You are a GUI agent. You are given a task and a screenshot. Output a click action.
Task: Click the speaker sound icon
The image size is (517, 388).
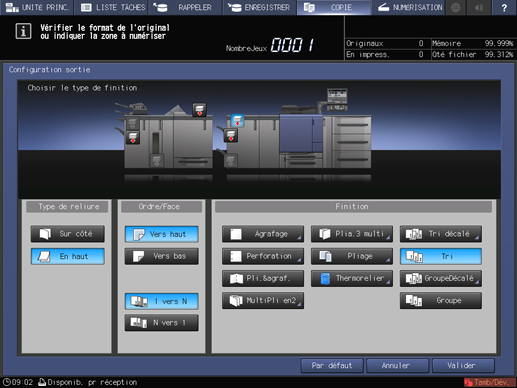[x=479, y=7]
